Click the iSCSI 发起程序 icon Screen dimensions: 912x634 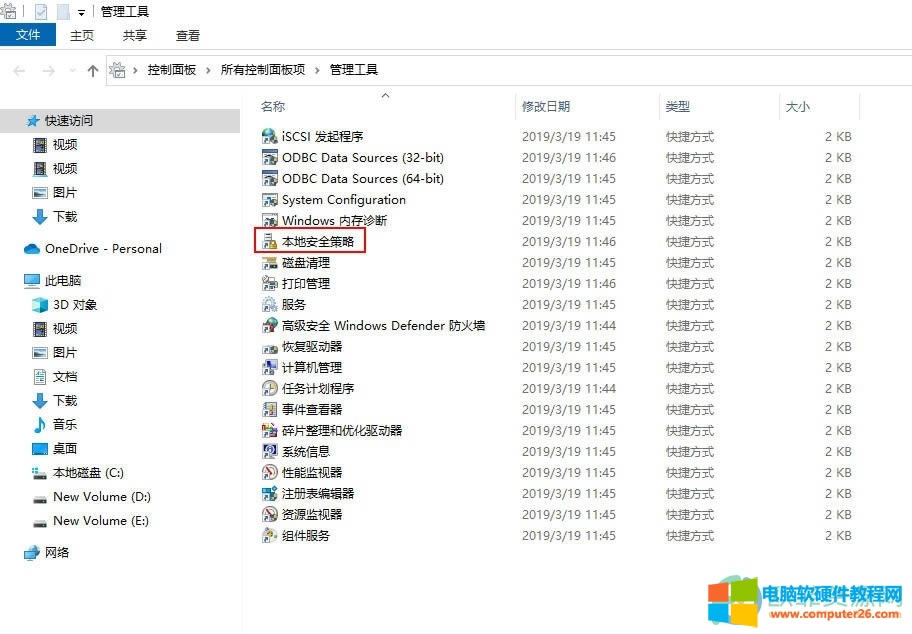tap(269, 136)
